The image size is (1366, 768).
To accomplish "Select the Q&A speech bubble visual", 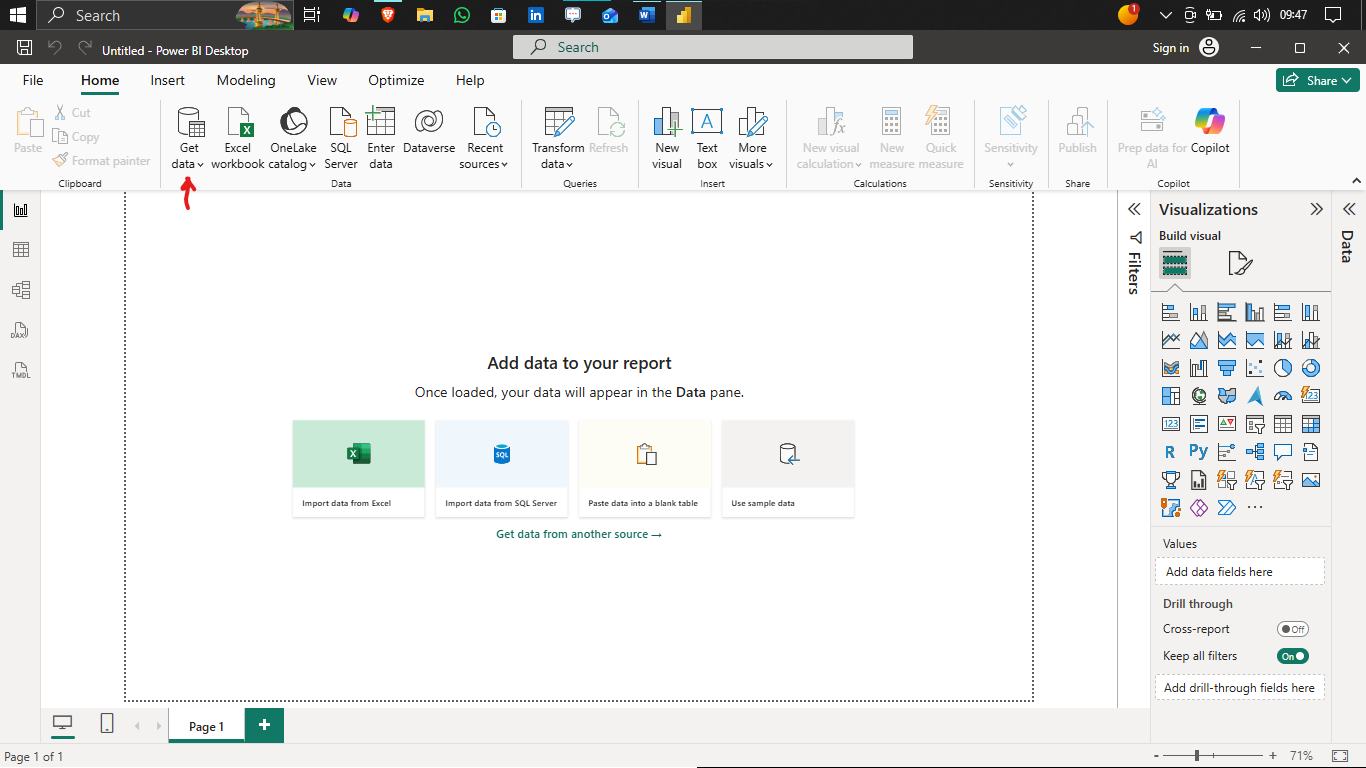I will point(1283,452).
